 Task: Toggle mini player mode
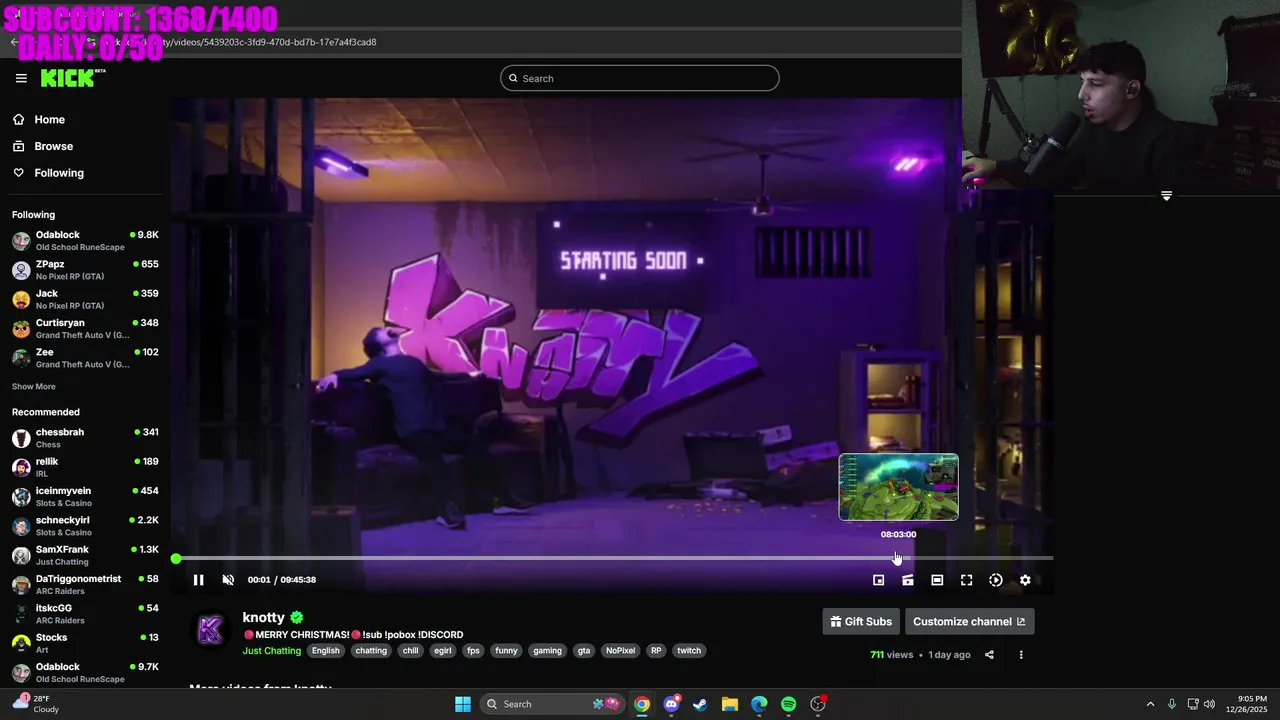click(x=878, y=580)
